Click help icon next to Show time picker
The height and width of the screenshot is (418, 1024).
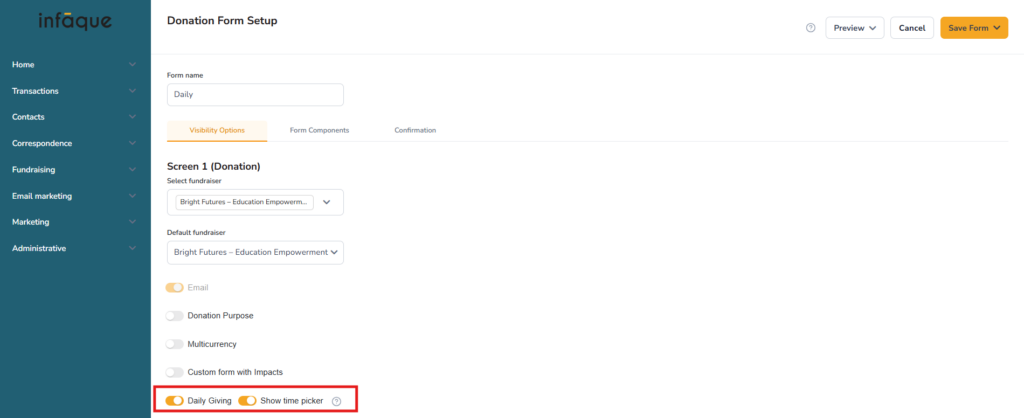coord(336,401)
